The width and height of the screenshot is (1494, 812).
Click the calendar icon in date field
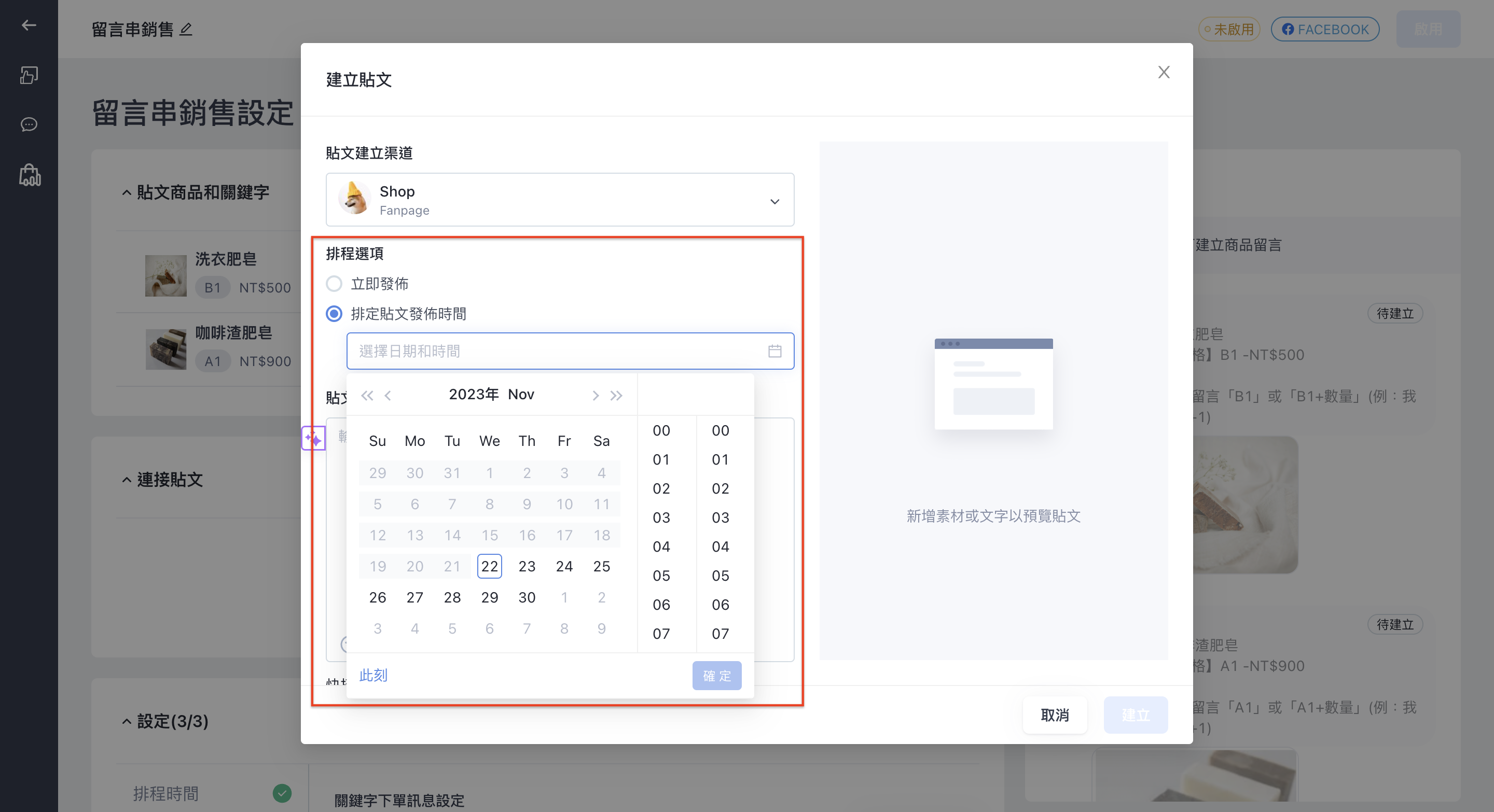775,351
